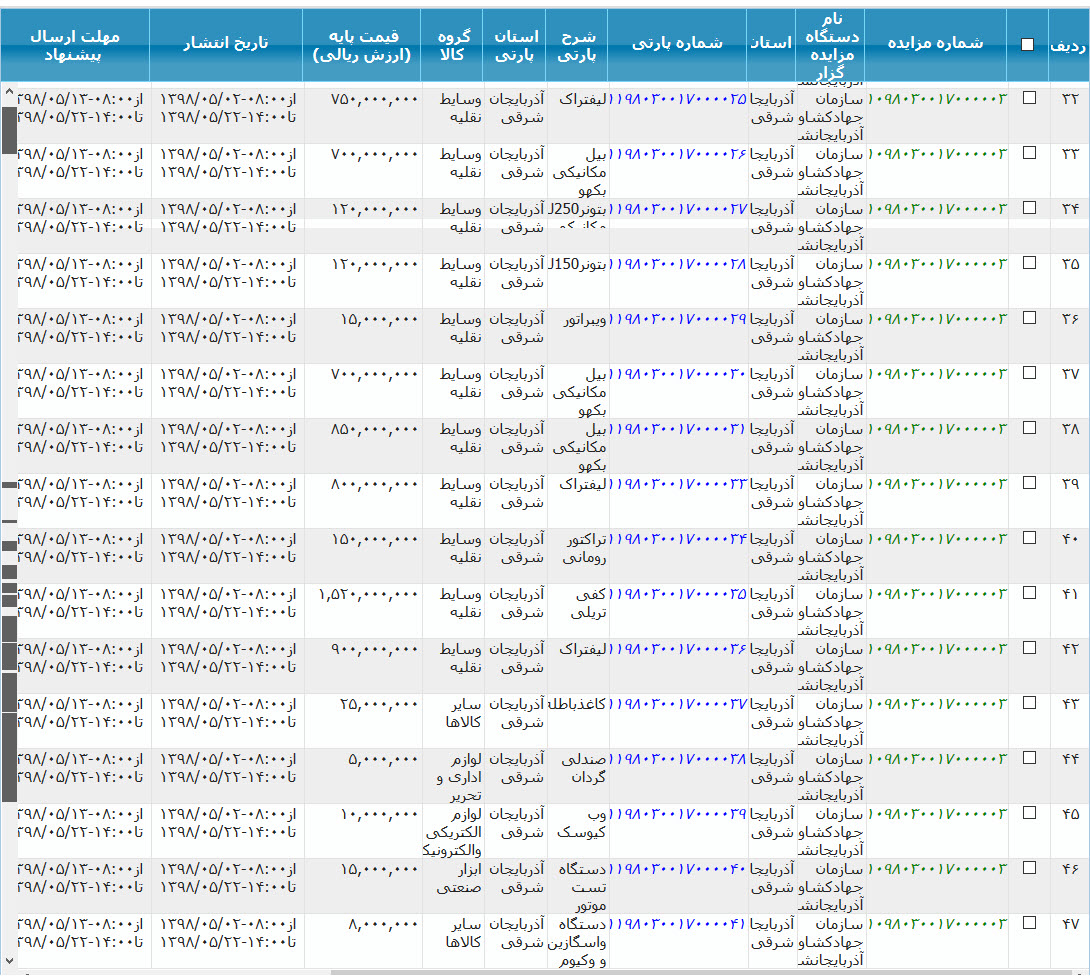Tick the select-all checkbox in the header
Viewport: 1090px width, 976px height.
(x=1028, y=44)
